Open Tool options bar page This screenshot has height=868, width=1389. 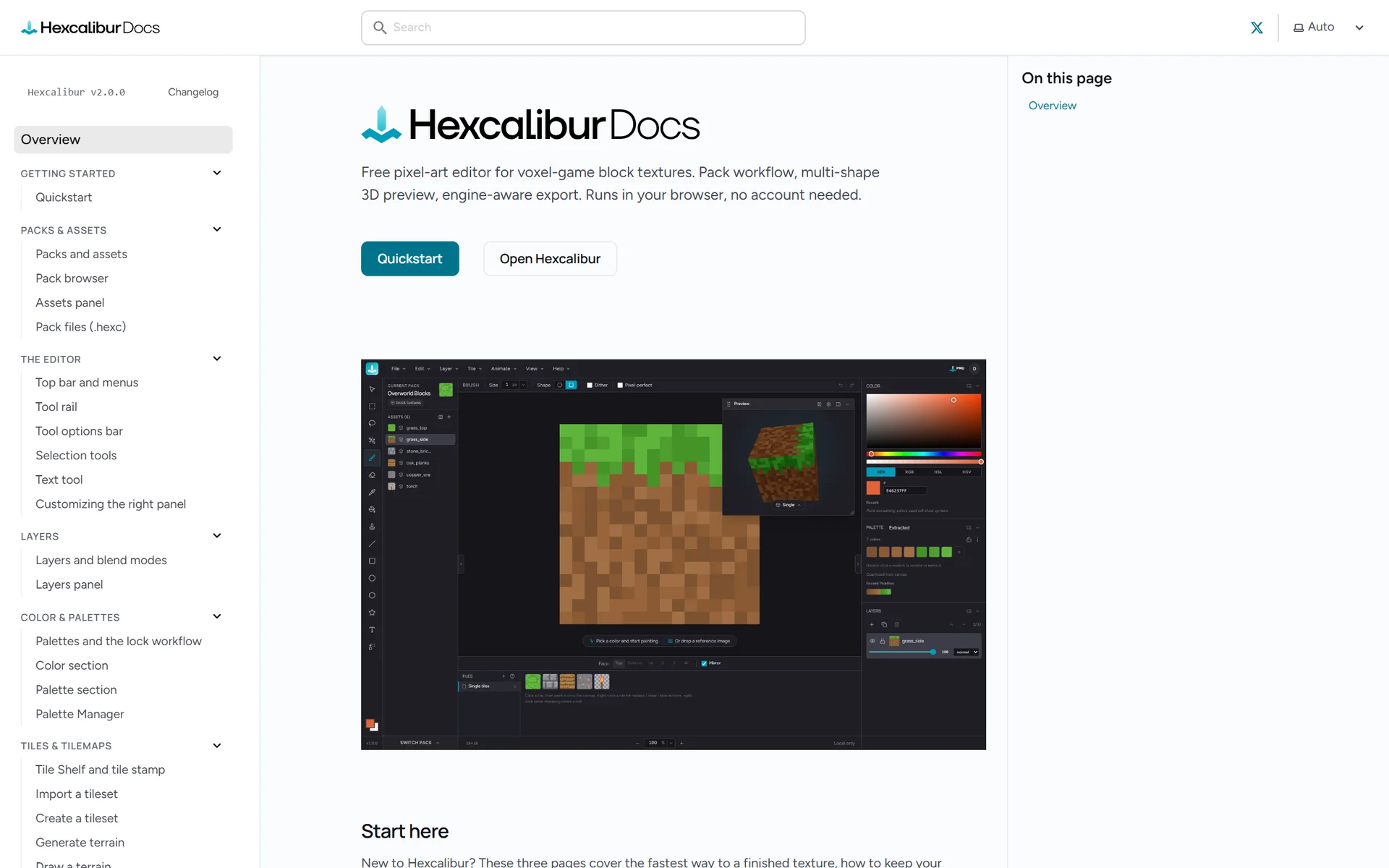(79, 431)
